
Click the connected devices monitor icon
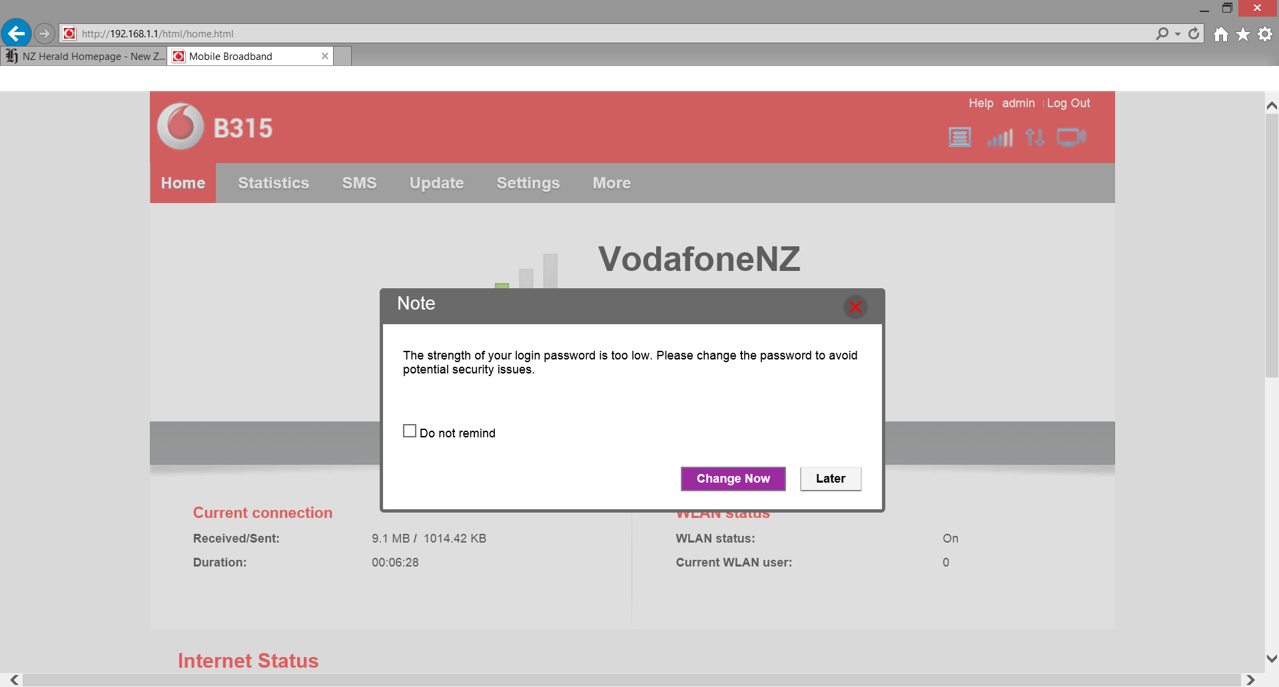coord(1071,137)
